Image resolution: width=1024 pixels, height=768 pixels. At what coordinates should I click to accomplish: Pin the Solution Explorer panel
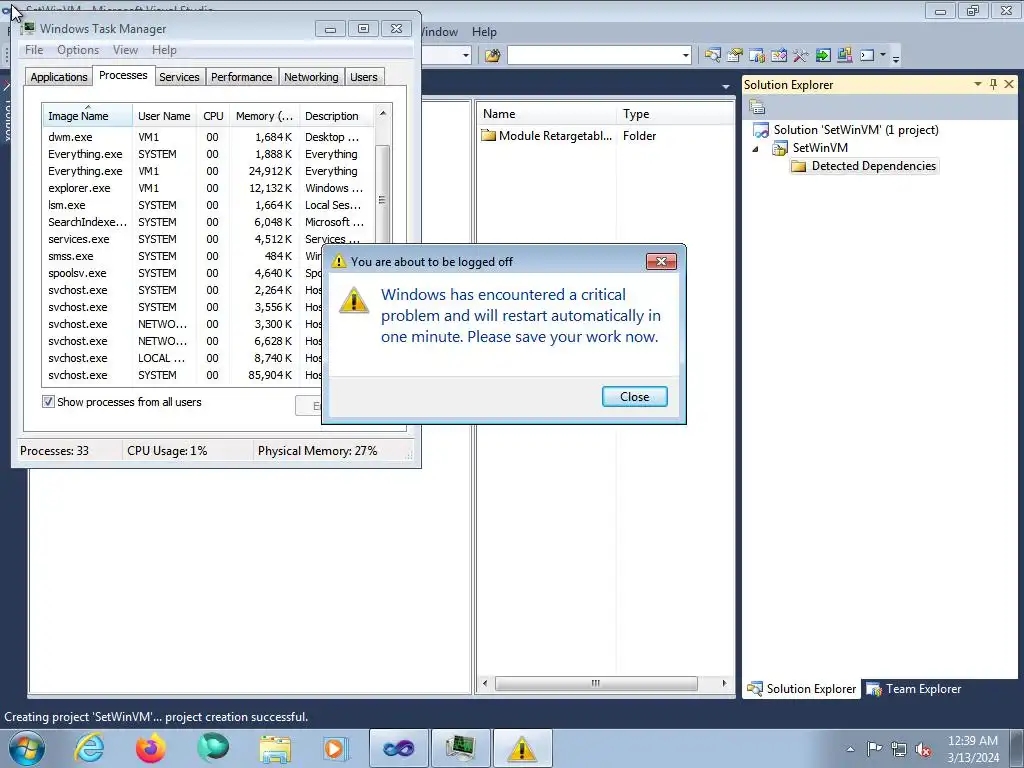(993, 84)
